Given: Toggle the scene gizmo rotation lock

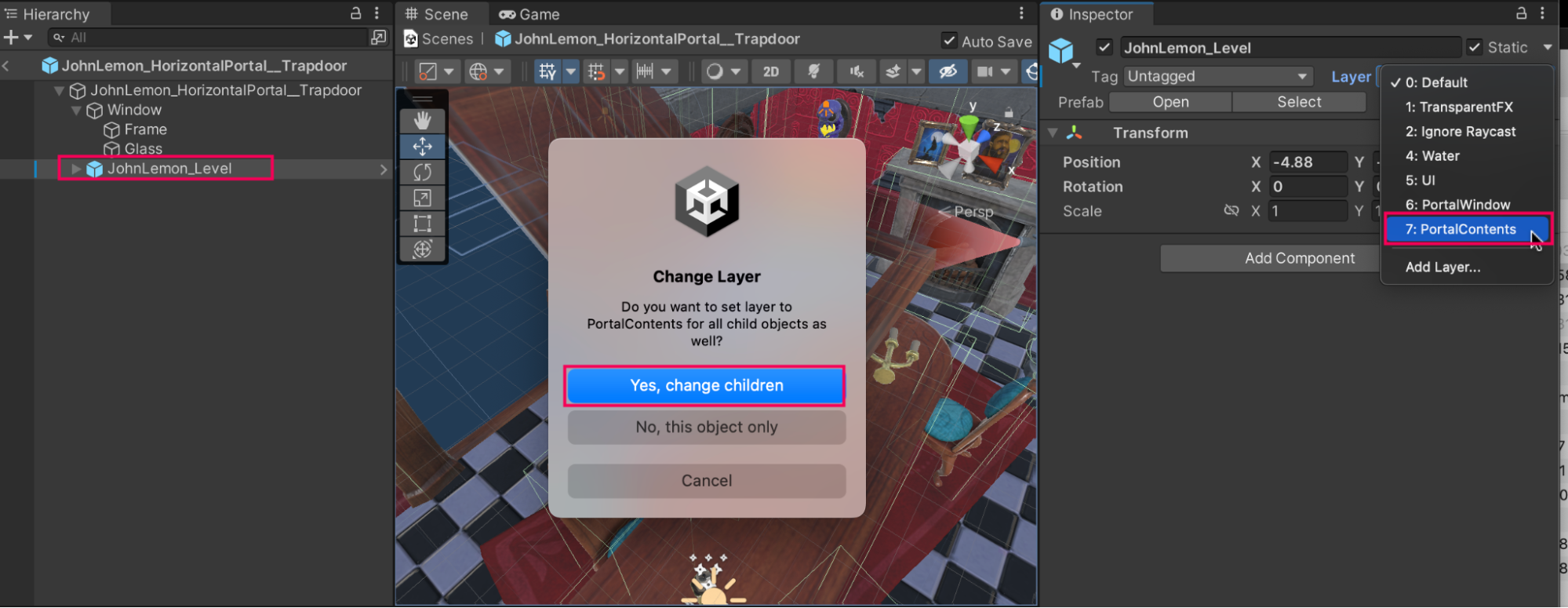Looking at the screenshot, I should pos(1009,113).
